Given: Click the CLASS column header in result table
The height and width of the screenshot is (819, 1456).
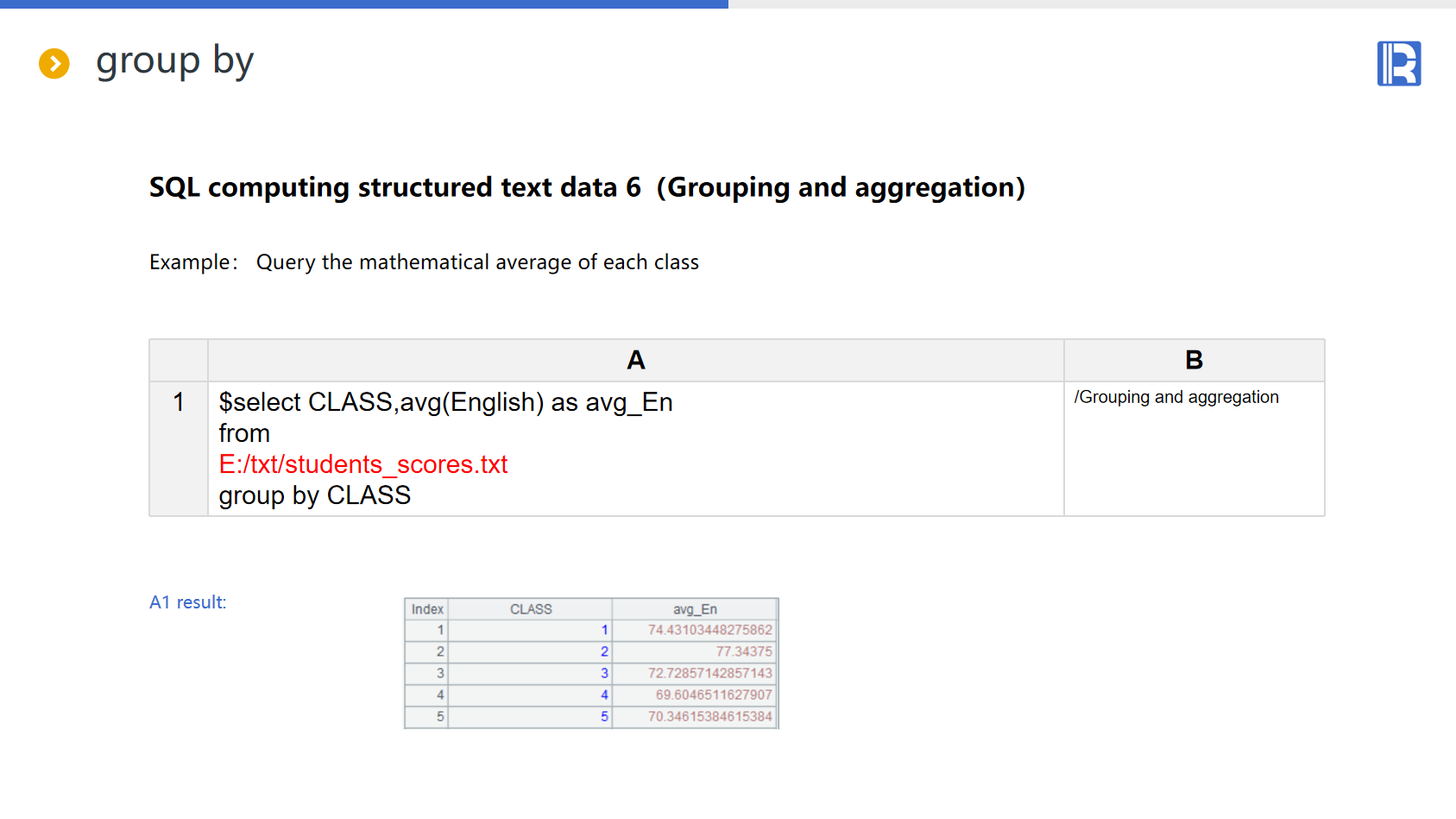Looking at the screenshot, I should coord(531,609).
